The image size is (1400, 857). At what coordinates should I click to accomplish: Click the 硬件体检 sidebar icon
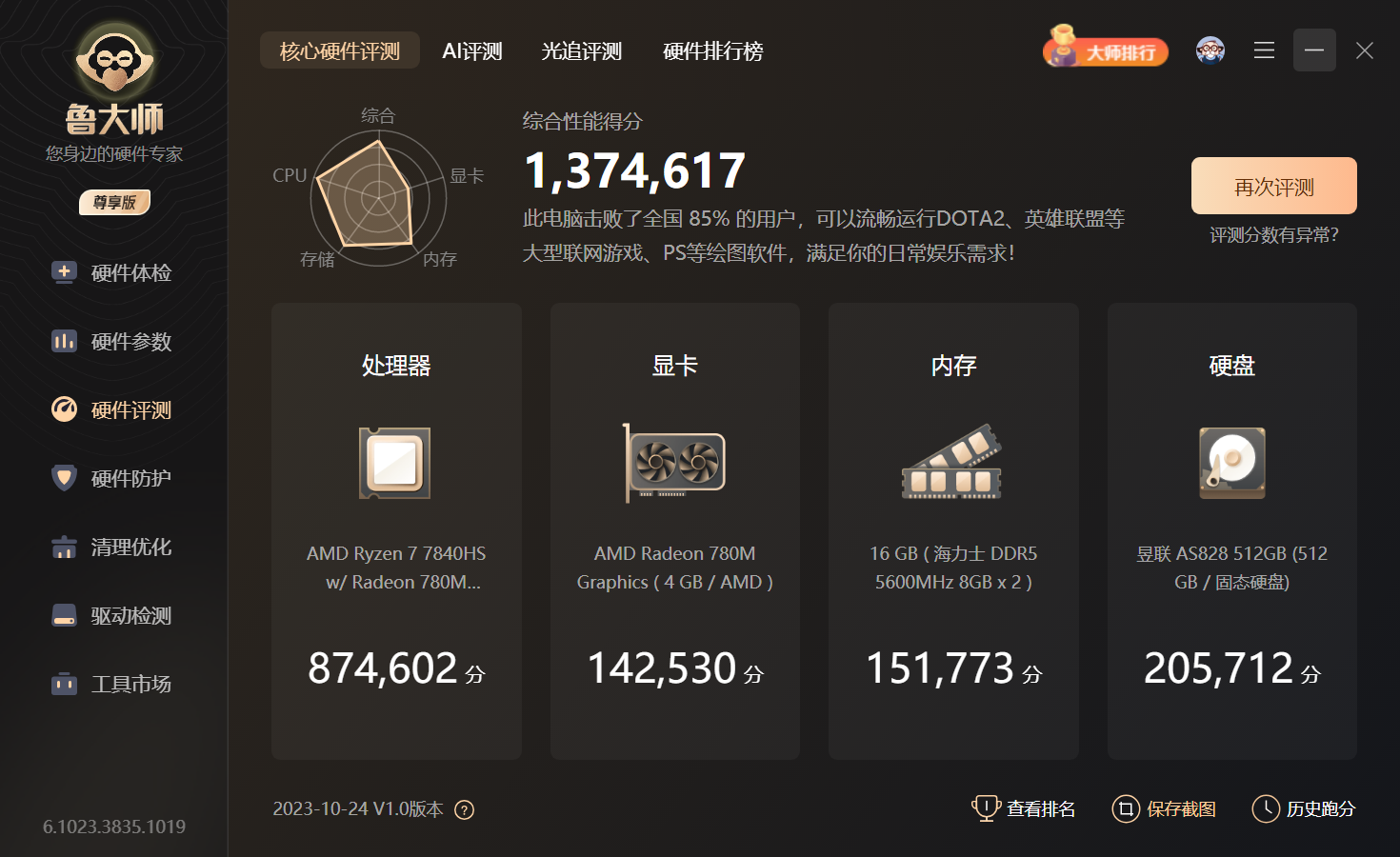64,272
